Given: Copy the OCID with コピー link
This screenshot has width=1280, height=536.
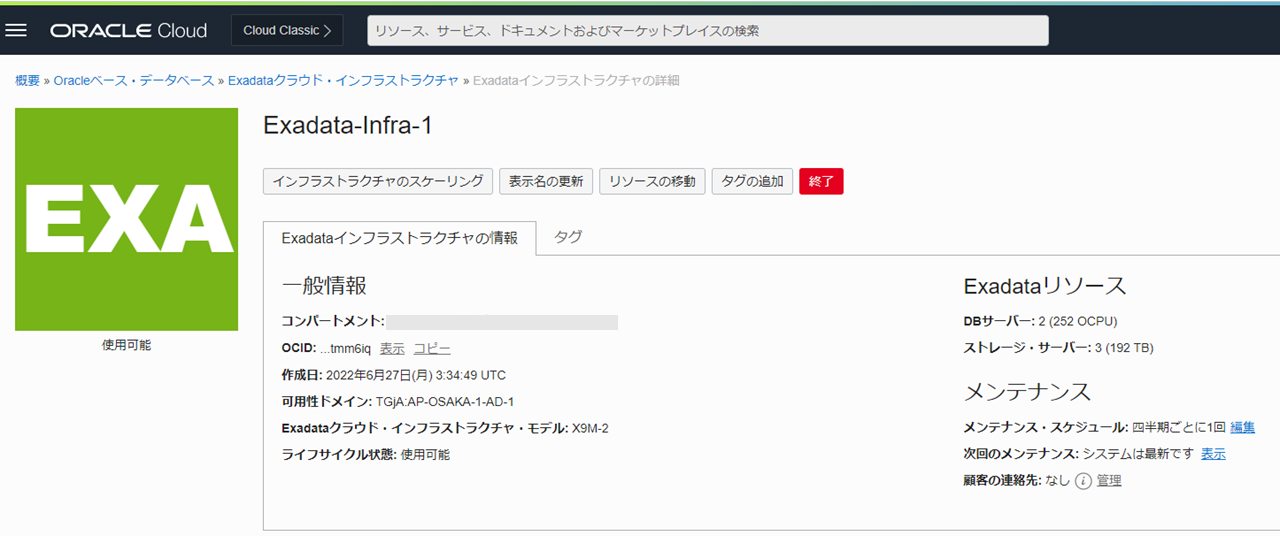Looking at the screenshot, I should [x=432, y=349].
